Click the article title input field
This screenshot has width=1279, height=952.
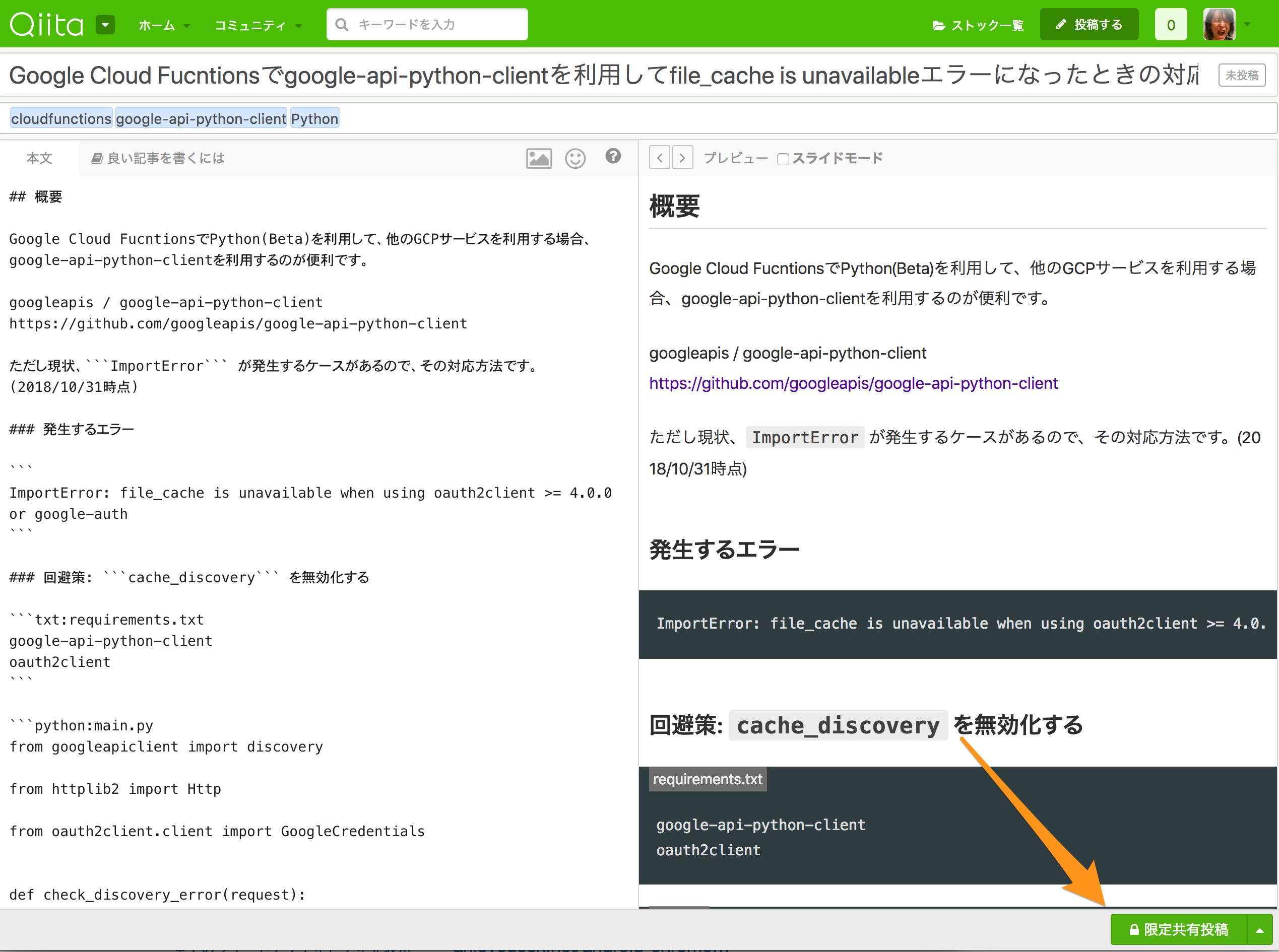[604, 75]
